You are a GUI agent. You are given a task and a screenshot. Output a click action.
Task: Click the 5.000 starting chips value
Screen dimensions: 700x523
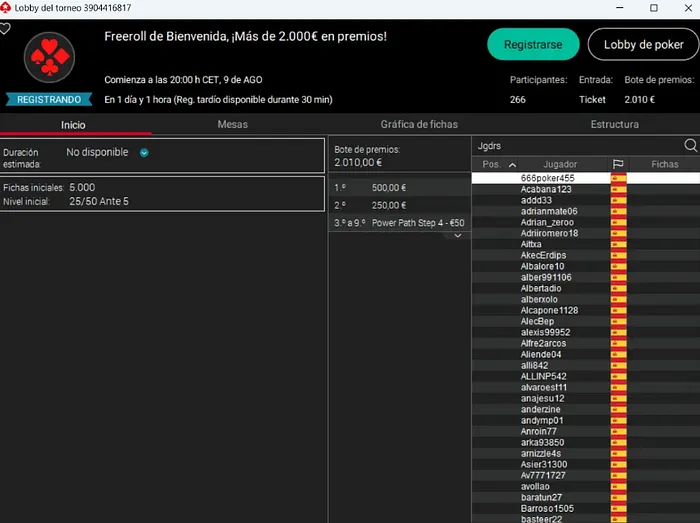(x=82, y=187)
